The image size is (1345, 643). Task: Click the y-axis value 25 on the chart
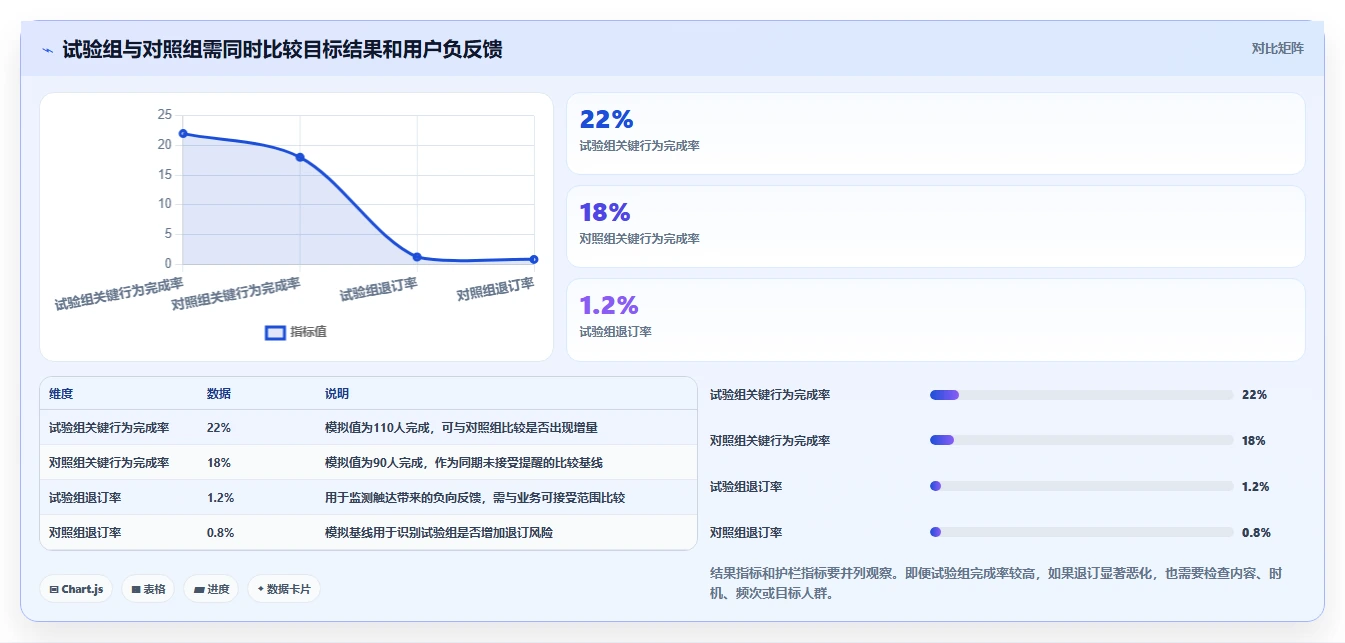[x=164, y=115]
